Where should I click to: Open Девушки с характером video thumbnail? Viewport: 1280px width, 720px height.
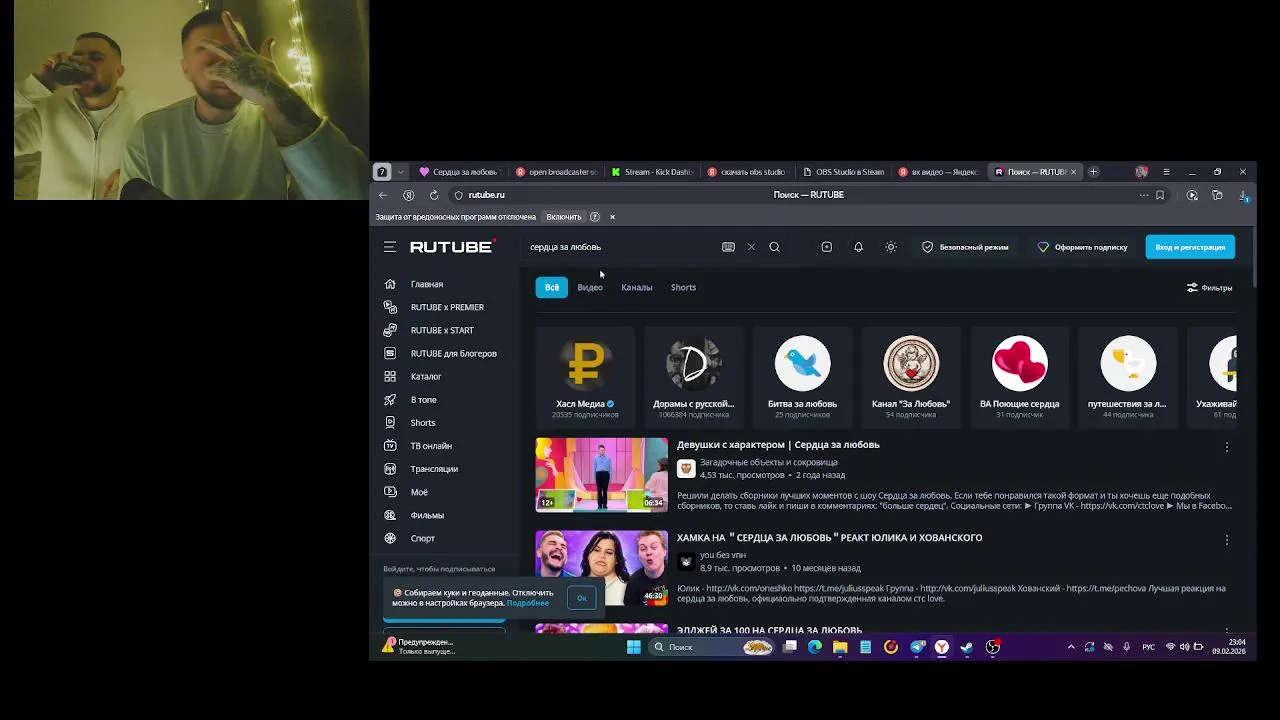[x=601, y=474]
